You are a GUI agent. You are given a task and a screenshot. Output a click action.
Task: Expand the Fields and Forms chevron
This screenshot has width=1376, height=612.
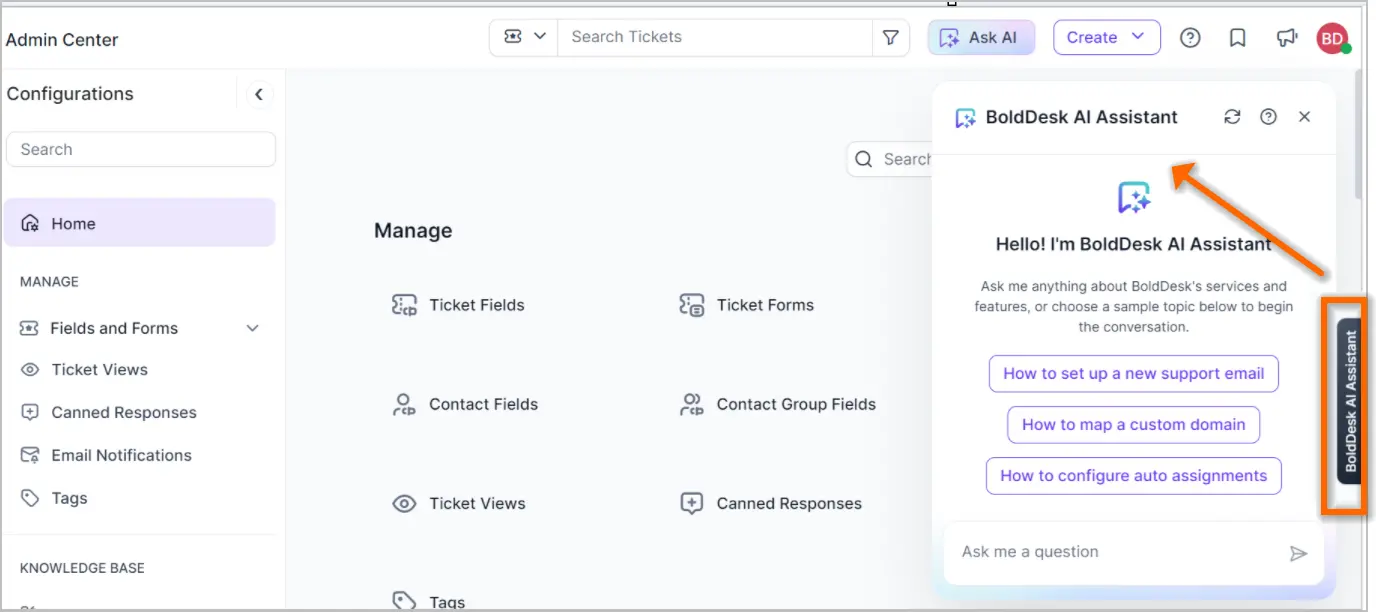click(253, 328)
